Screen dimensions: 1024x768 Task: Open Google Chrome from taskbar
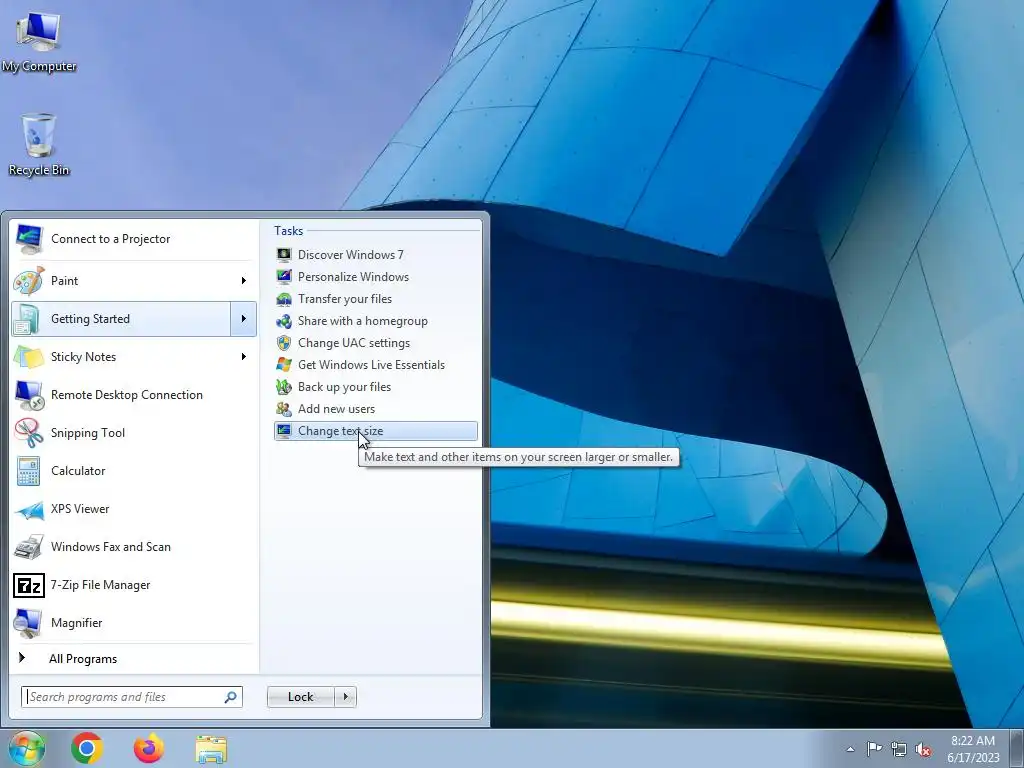(x=87, y=748)
